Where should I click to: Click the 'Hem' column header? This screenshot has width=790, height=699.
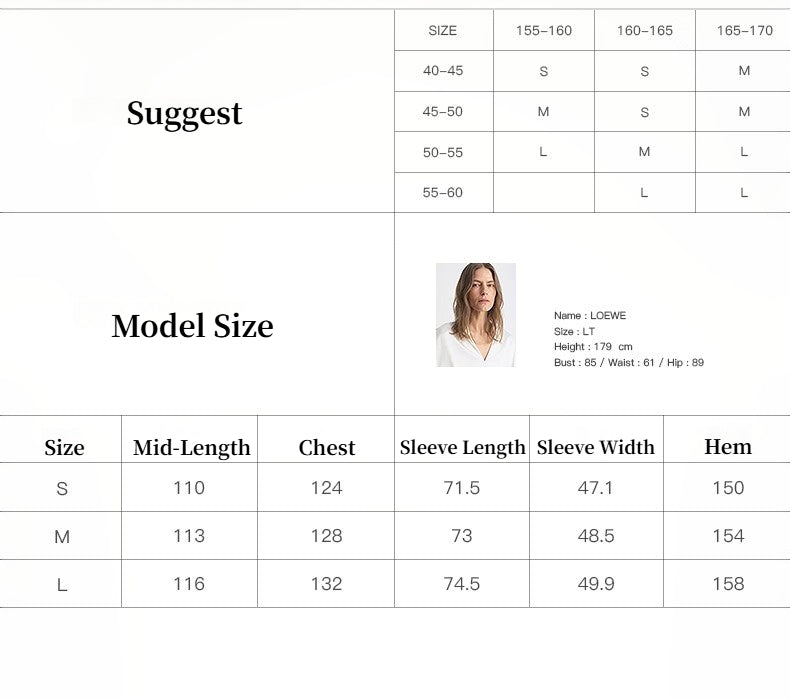(x=728, y=447)
